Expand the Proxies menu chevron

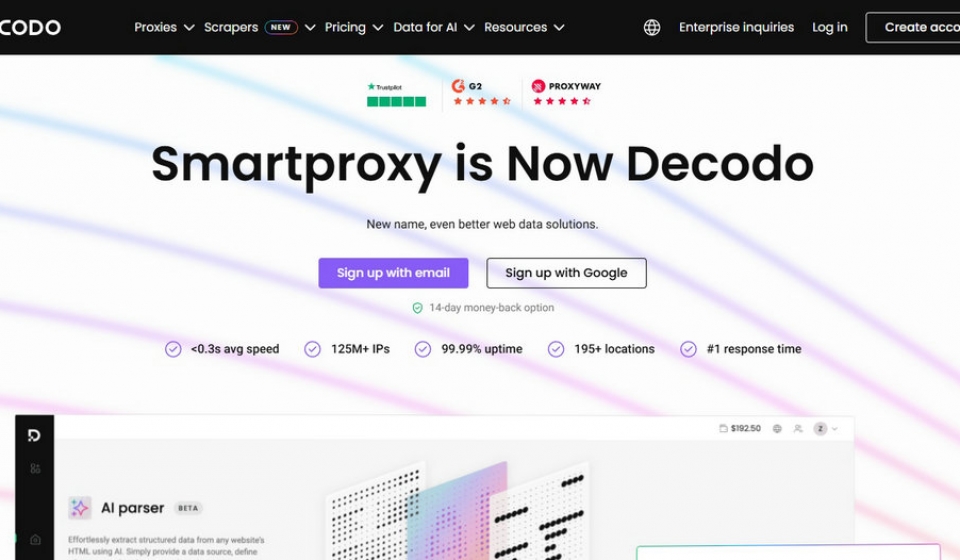[x=189, y=28]
